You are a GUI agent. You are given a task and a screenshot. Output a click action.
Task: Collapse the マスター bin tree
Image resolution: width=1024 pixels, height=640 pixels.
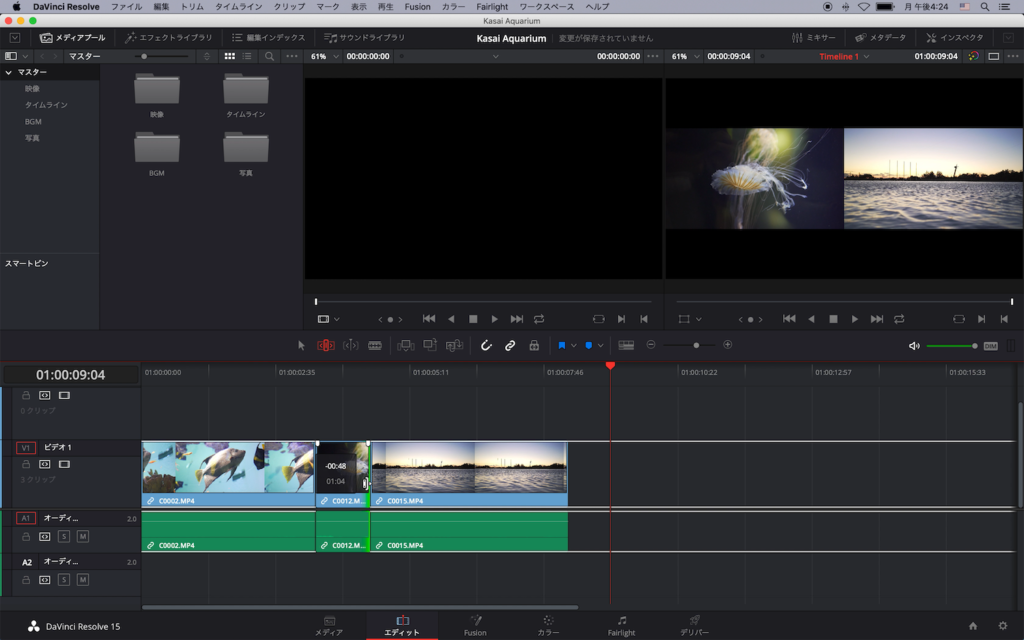tap(9, 73)
